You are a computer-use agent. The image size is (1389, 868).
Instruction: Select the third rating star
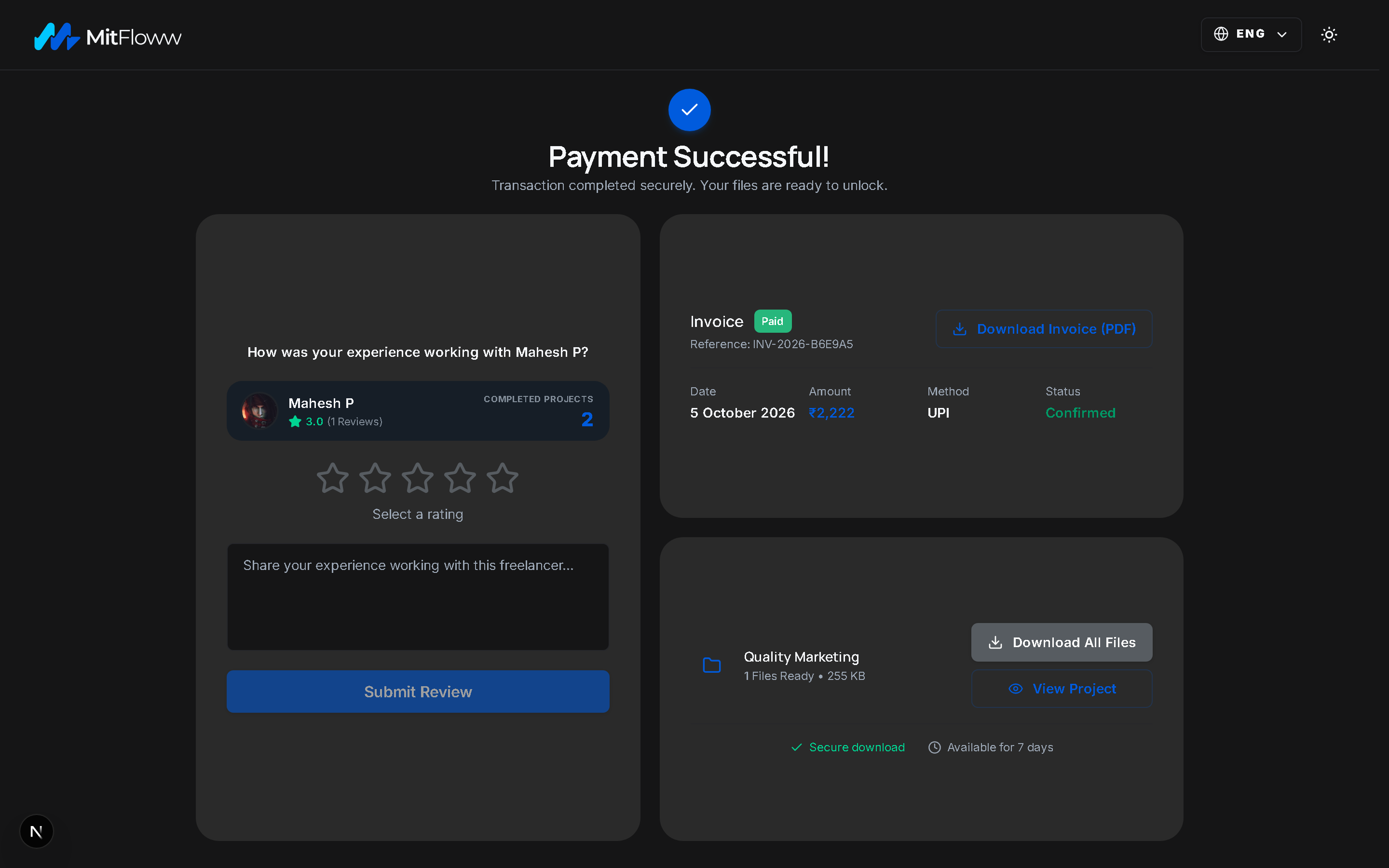pyautogui.click(x=417, y=478)
